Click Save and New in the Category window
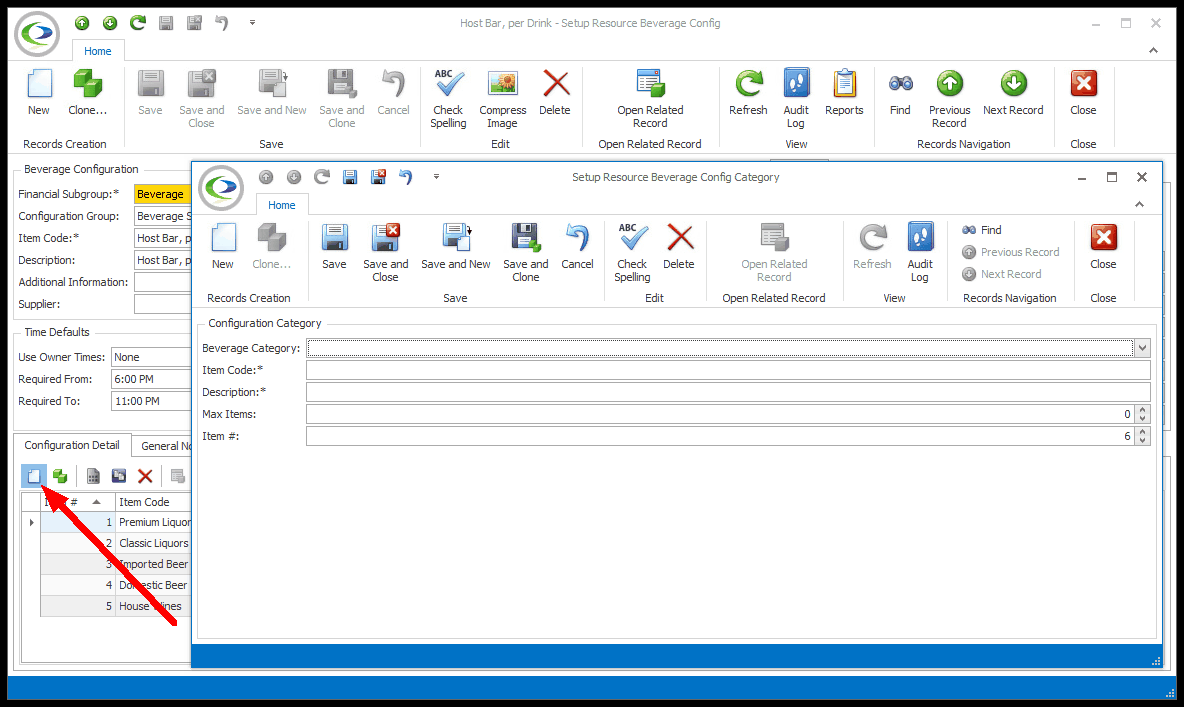 pyautogui.click(x=455, y=246)
